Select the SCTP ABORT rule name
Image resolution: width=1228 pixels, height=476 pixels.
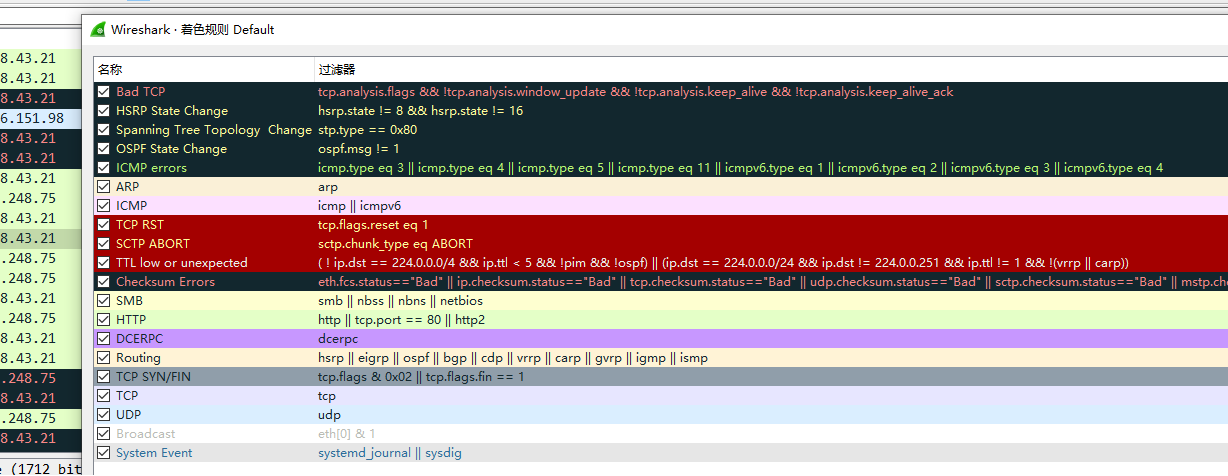[x=153, y=244]
